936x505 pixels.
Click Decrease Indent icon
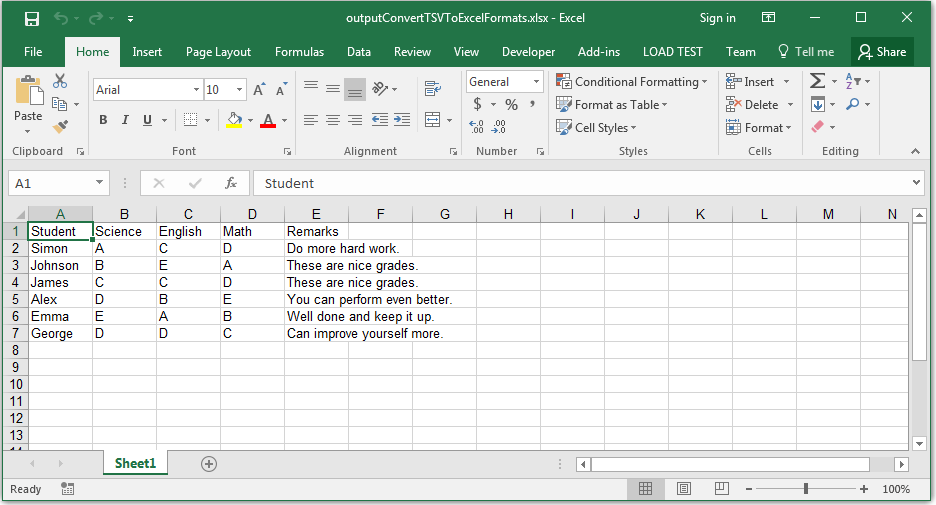pyautogui.click(x=380, y=119)
